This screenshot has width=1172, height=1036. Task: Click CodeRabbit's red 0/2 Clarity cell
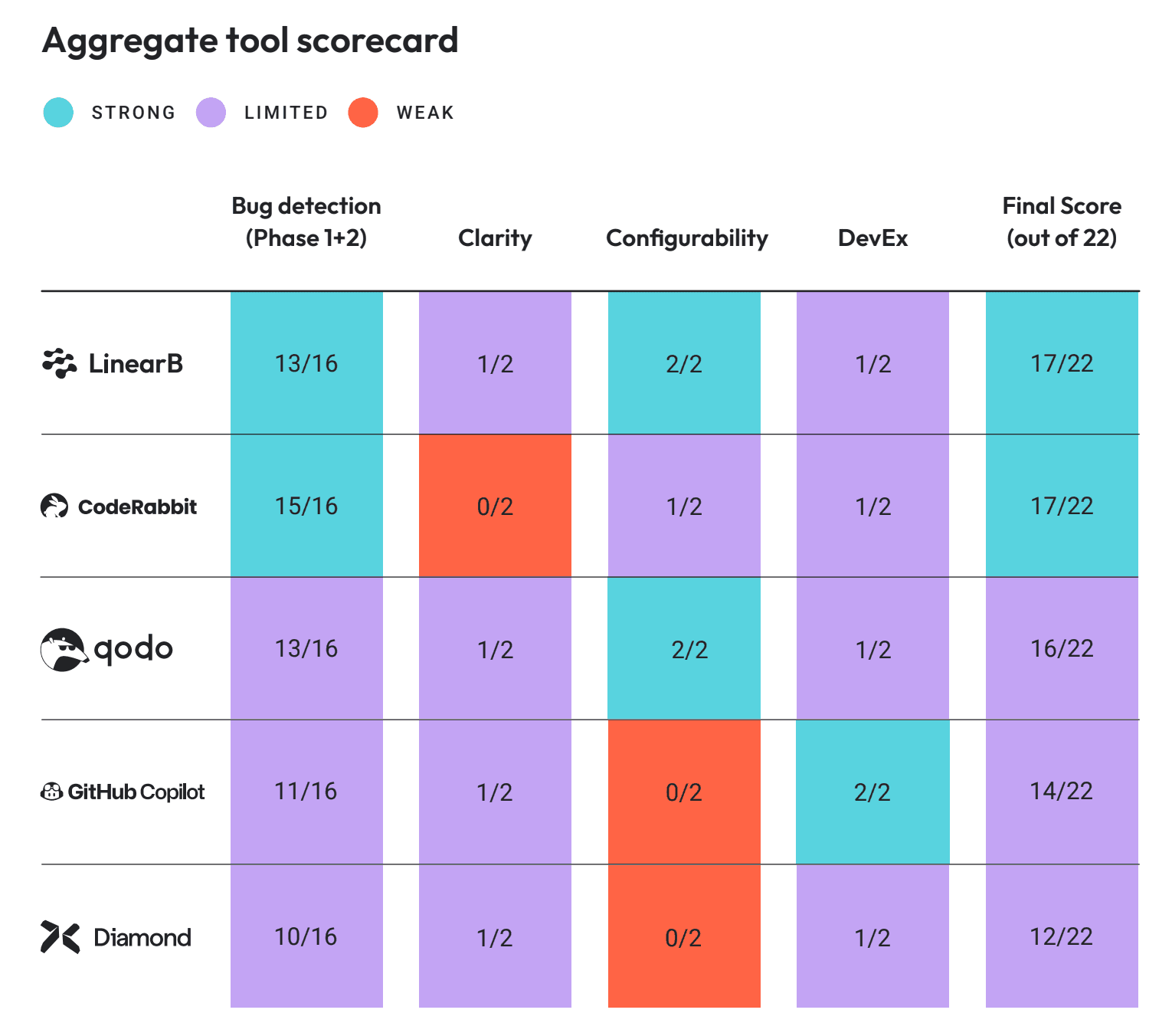point(495,506)
